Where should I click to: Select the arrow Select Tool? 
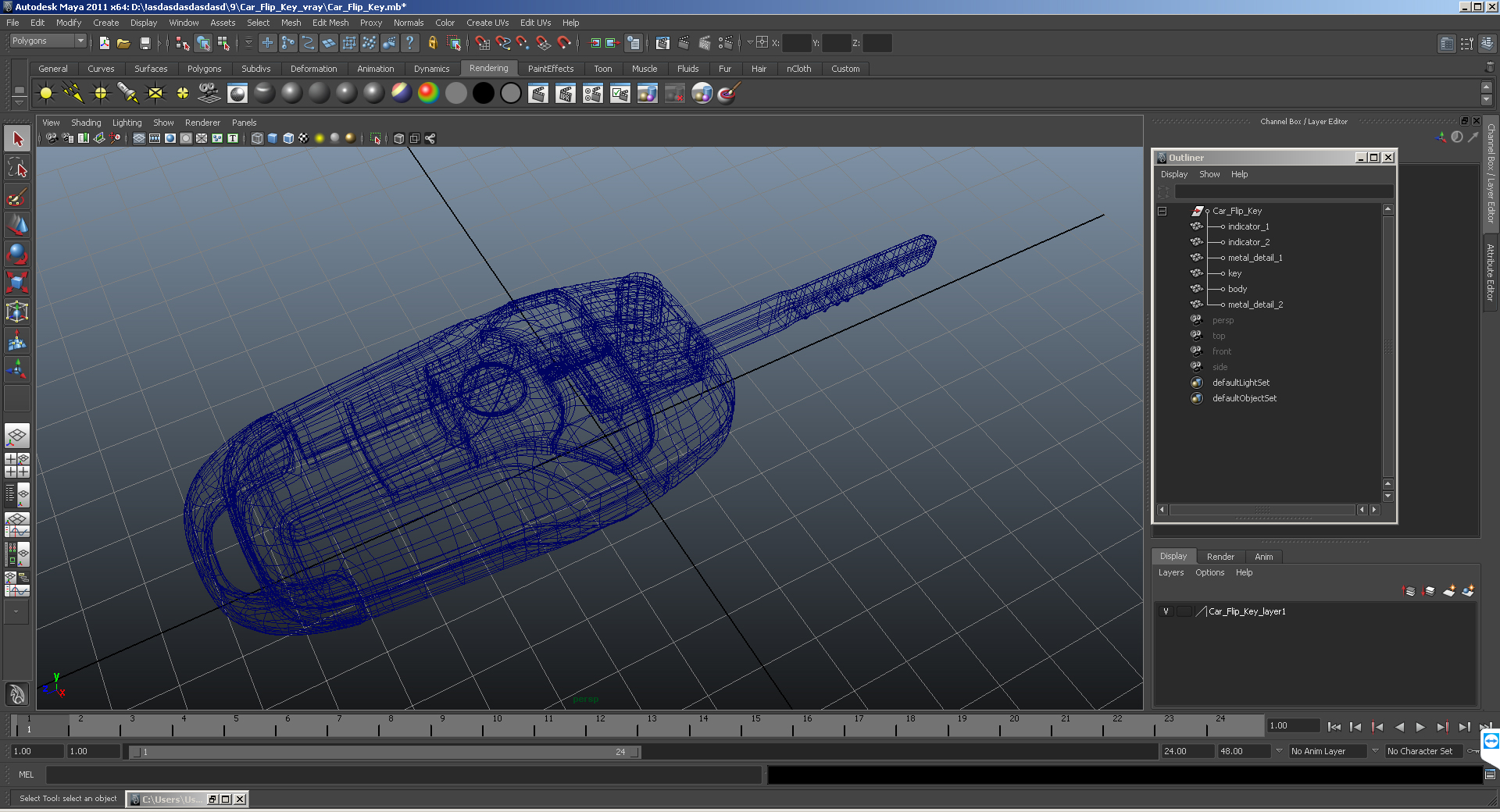click(17, 140)
